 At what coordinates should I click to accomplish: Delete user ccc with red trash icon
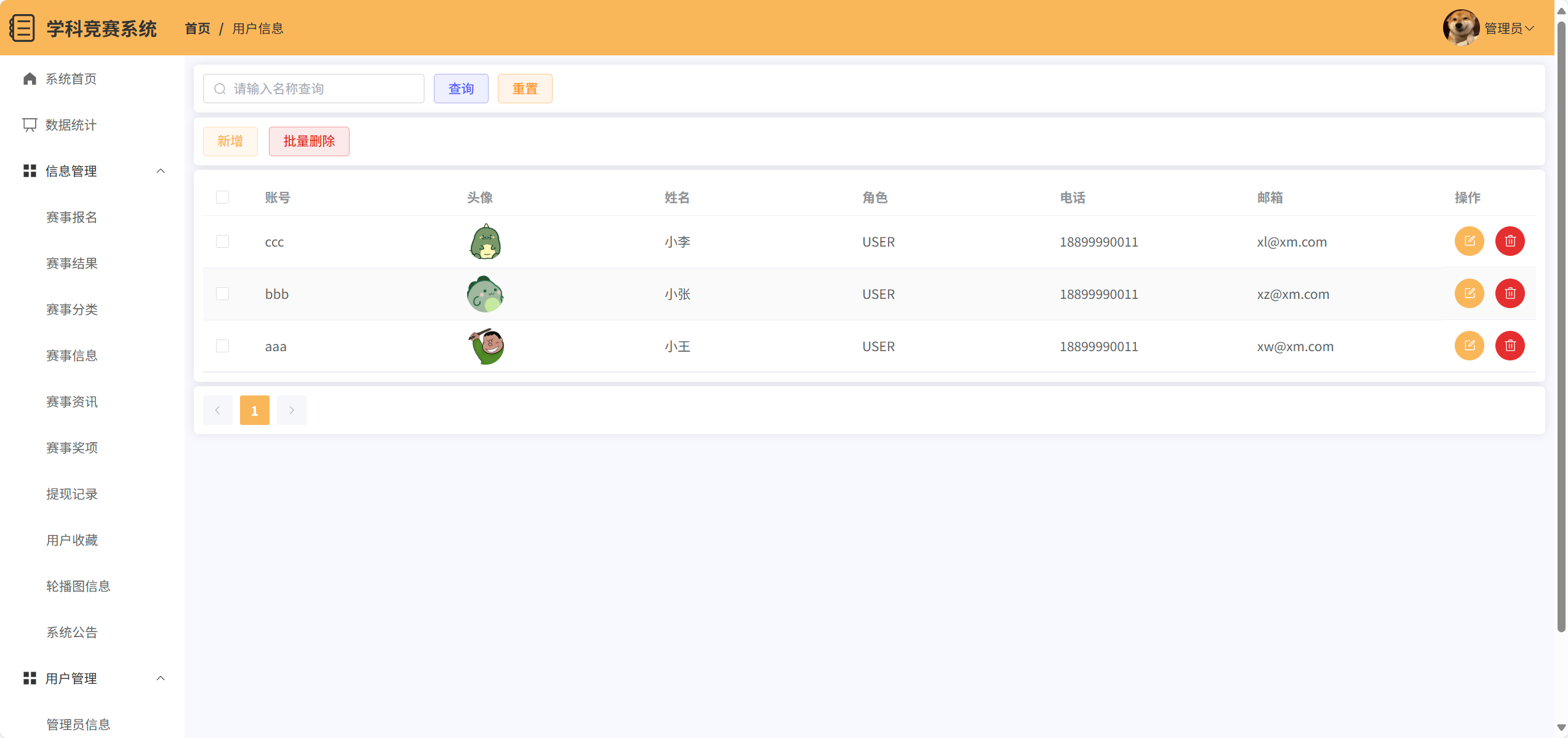1510,241
